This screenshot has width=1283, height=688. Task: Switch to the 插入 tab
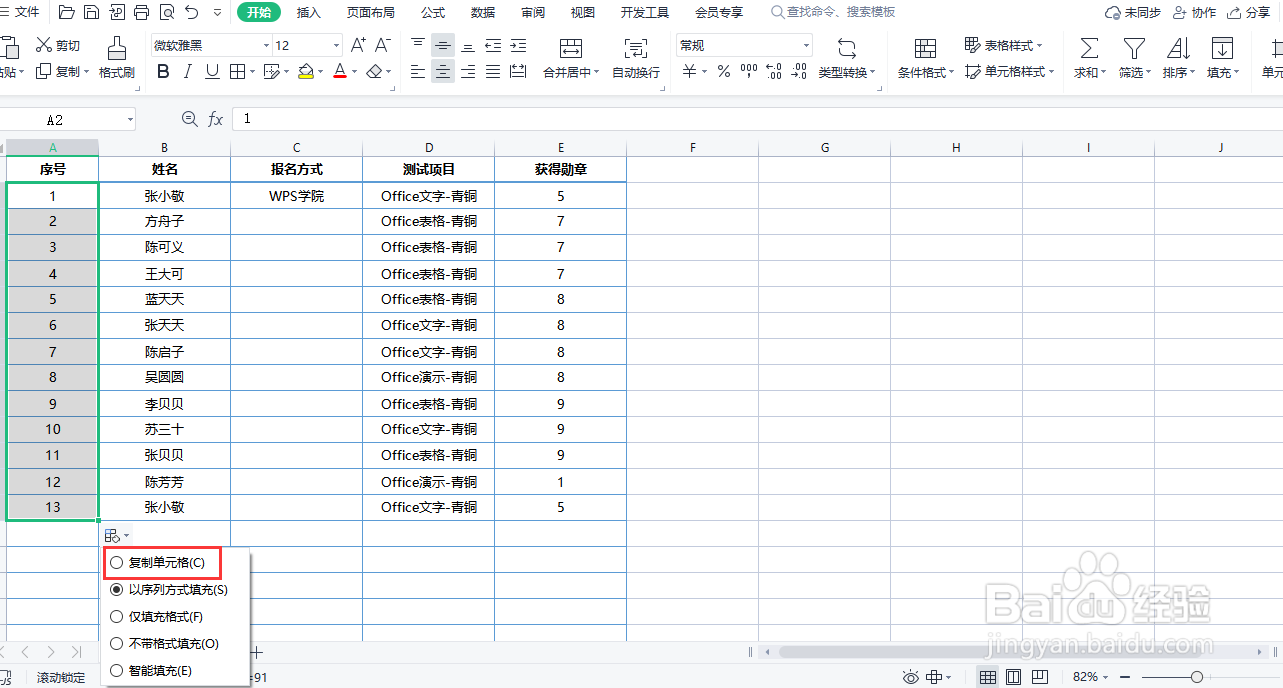[x=309, y=12]
